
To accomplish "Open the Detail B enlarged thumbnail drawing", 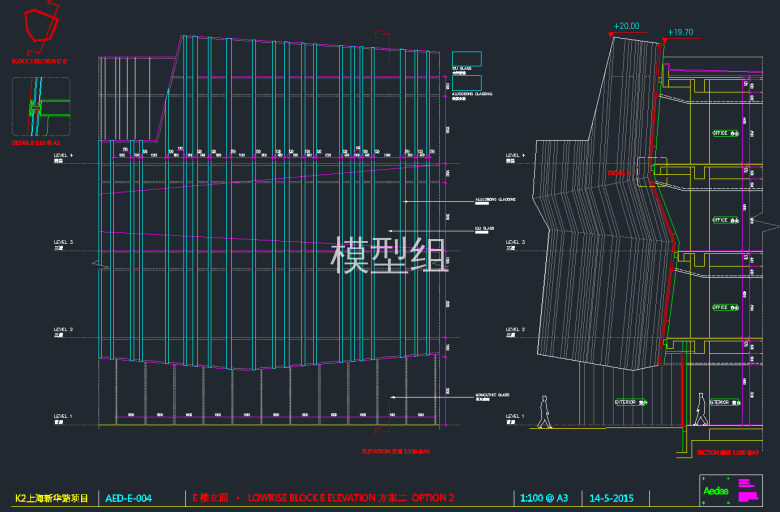I will click(x=41, y=106).
